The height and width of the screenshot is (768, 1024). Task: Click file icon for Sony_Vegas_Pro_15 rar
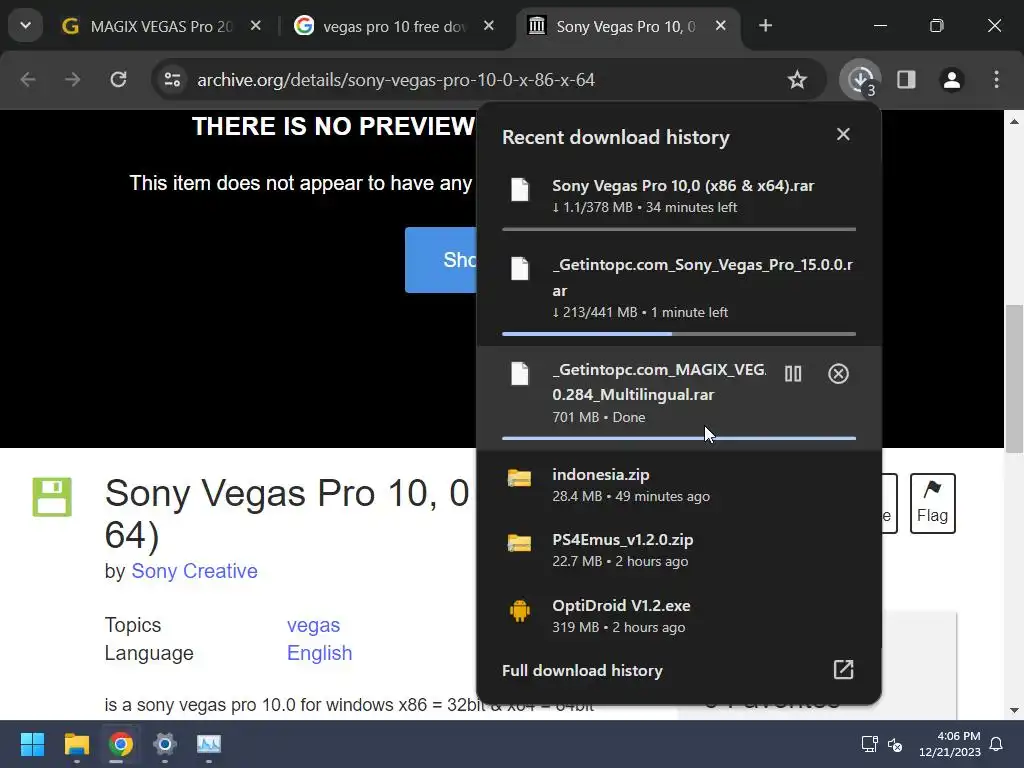(520, 268)
